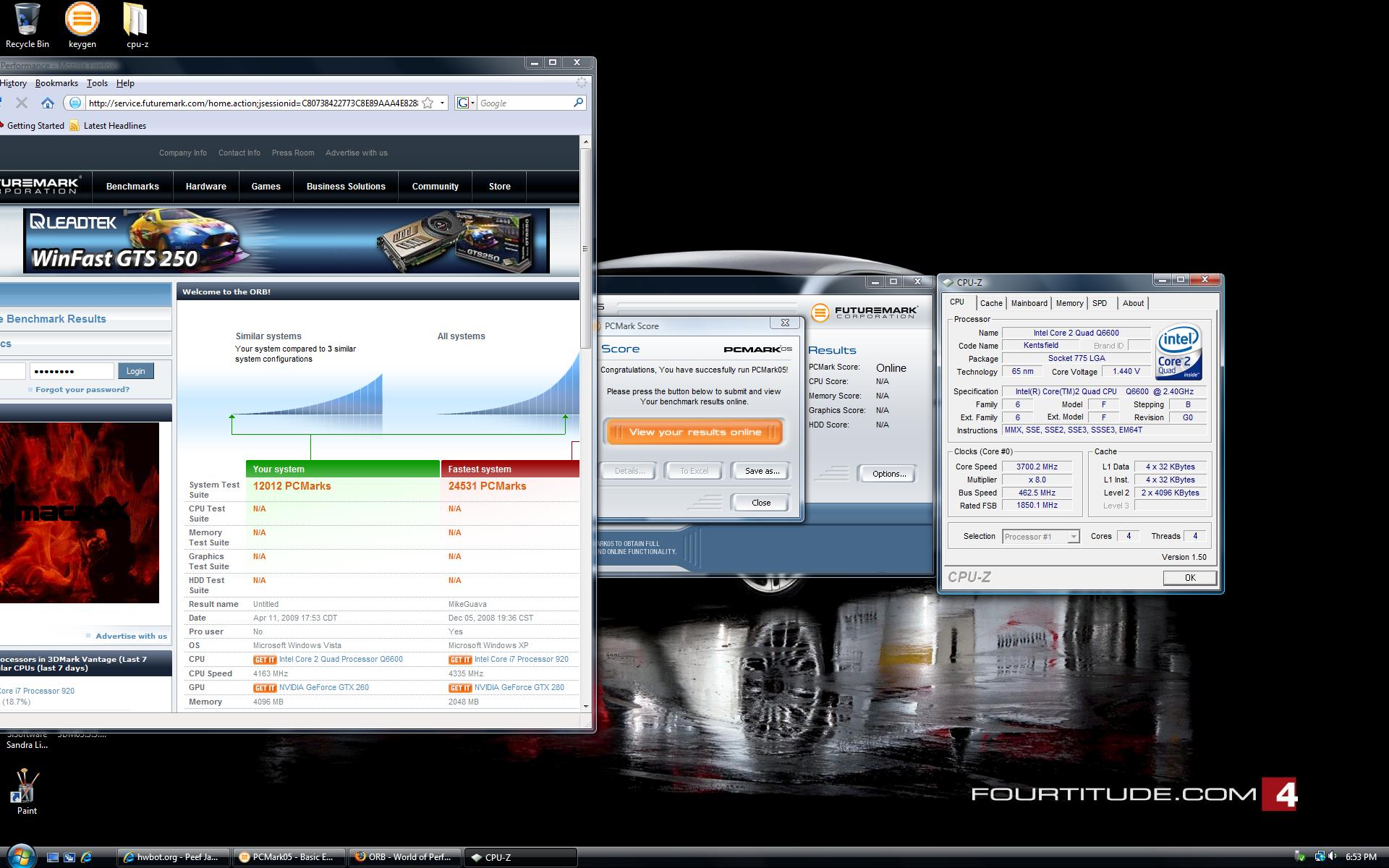This screenshot has height=868, width=1389.
Task: Click the Options... button in PCMark05
Action: point(889,474)
